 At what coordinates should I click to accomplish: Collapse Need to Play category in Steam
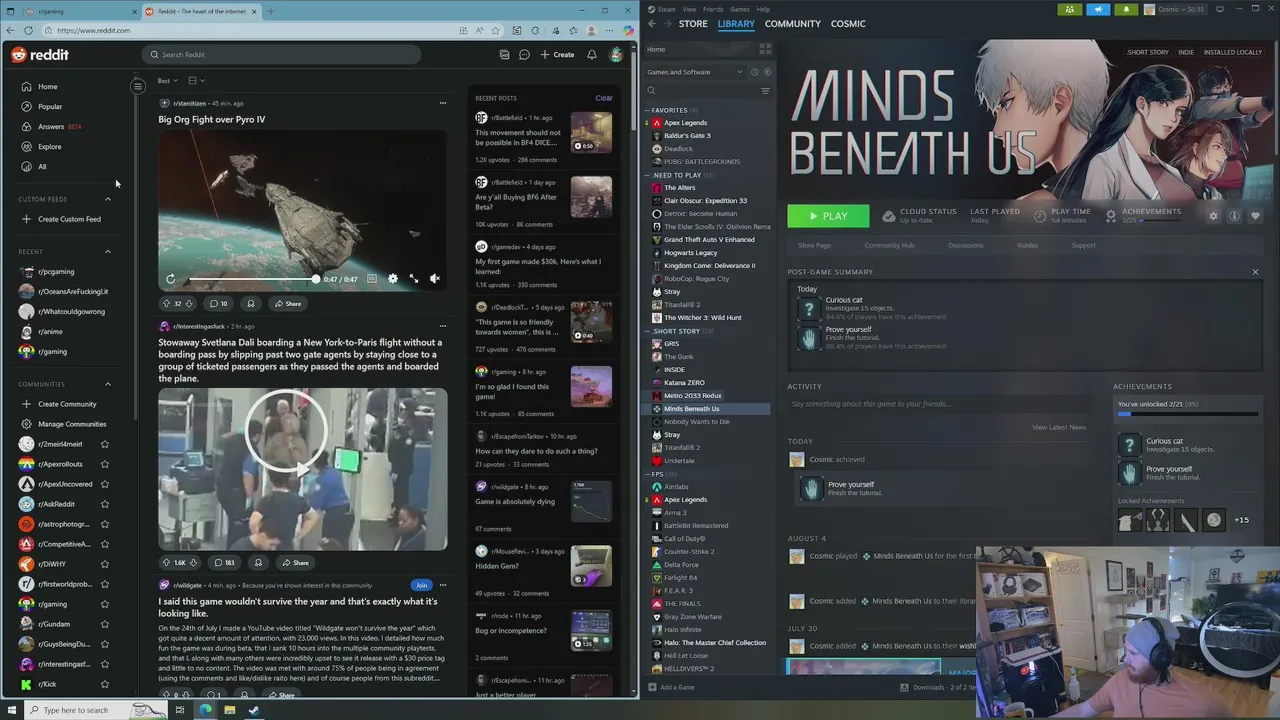[647, 175]
